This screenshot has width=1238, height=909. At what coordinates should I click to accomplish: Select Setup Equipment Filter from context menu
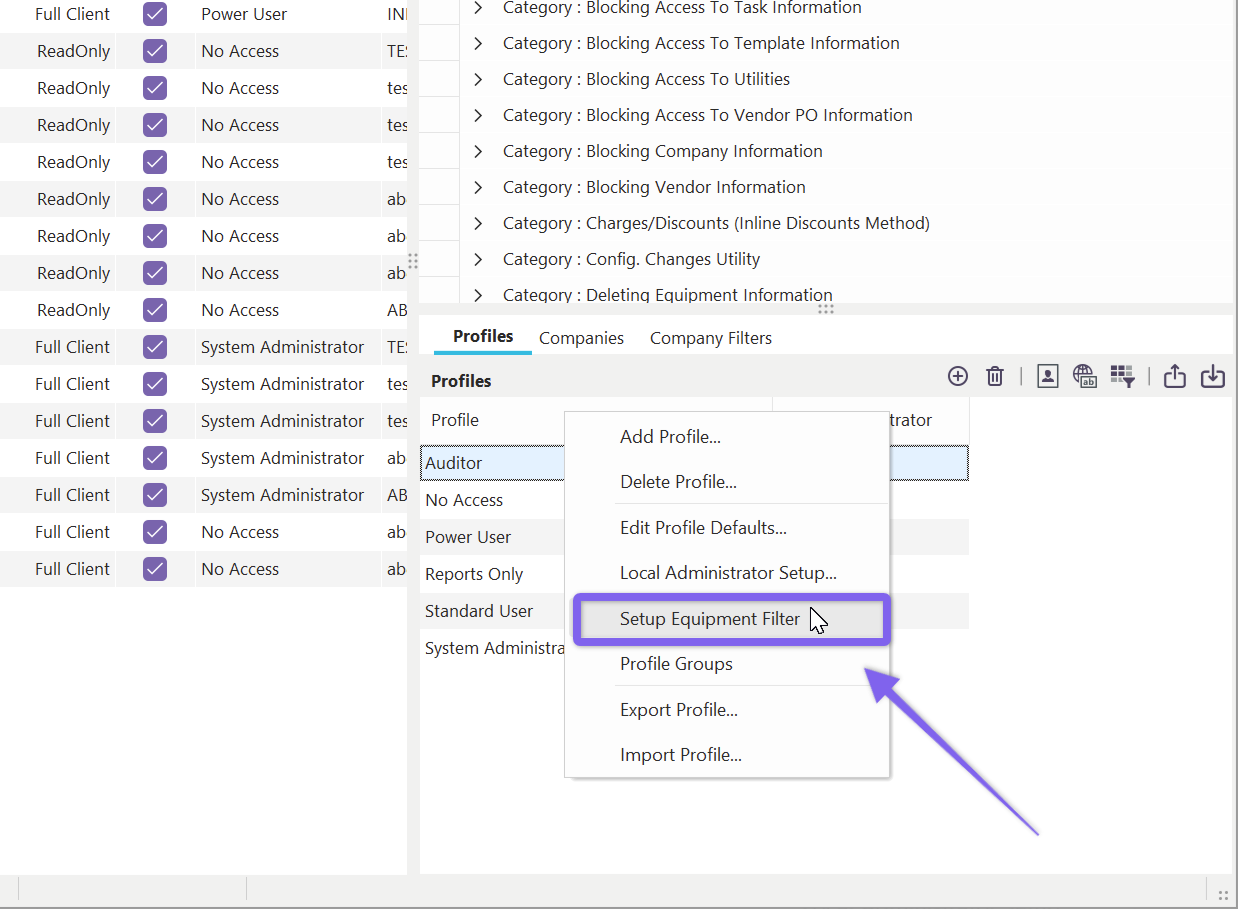710,619
